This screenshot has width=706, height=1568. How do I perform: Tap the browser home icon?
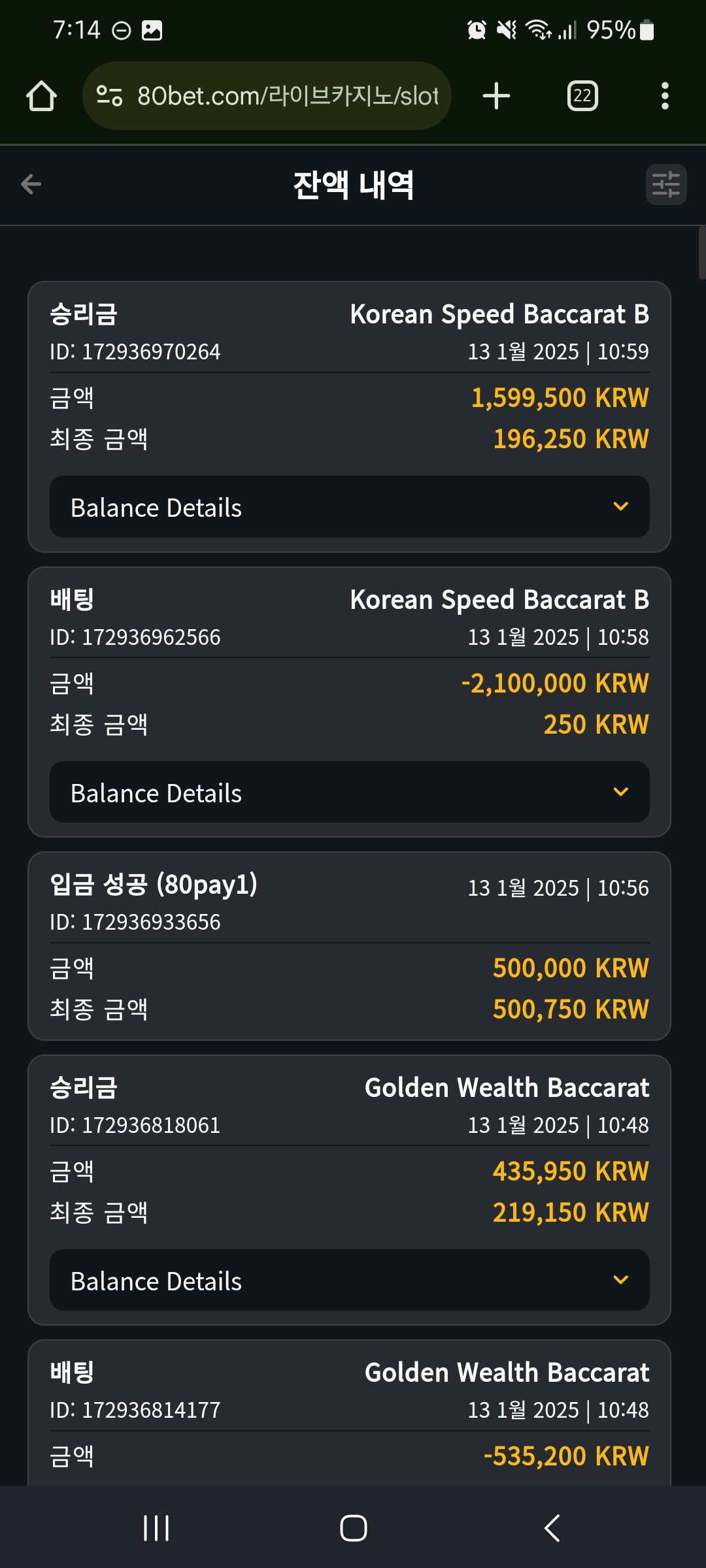[41, 96]
